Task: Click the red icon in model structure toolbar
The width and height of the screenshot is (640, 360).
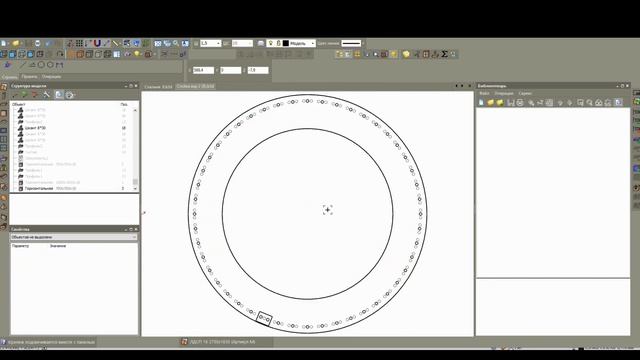Action: tap(35, 95)
